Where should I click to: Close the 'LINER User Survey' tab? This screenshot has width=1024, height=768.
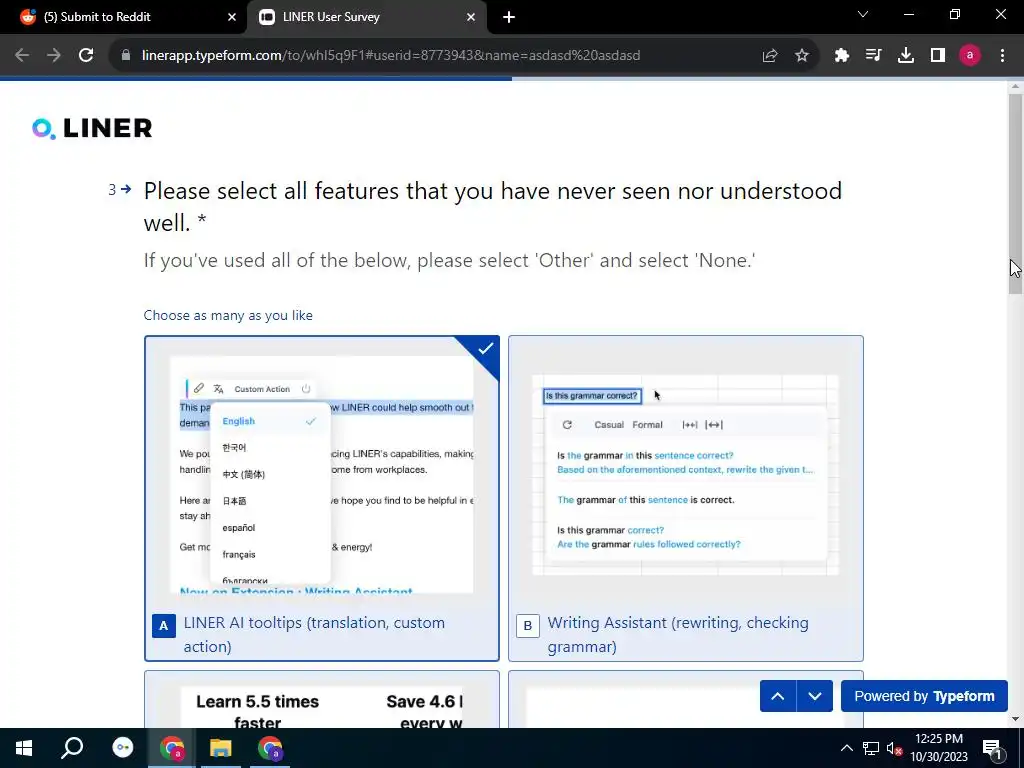(471, 17)
